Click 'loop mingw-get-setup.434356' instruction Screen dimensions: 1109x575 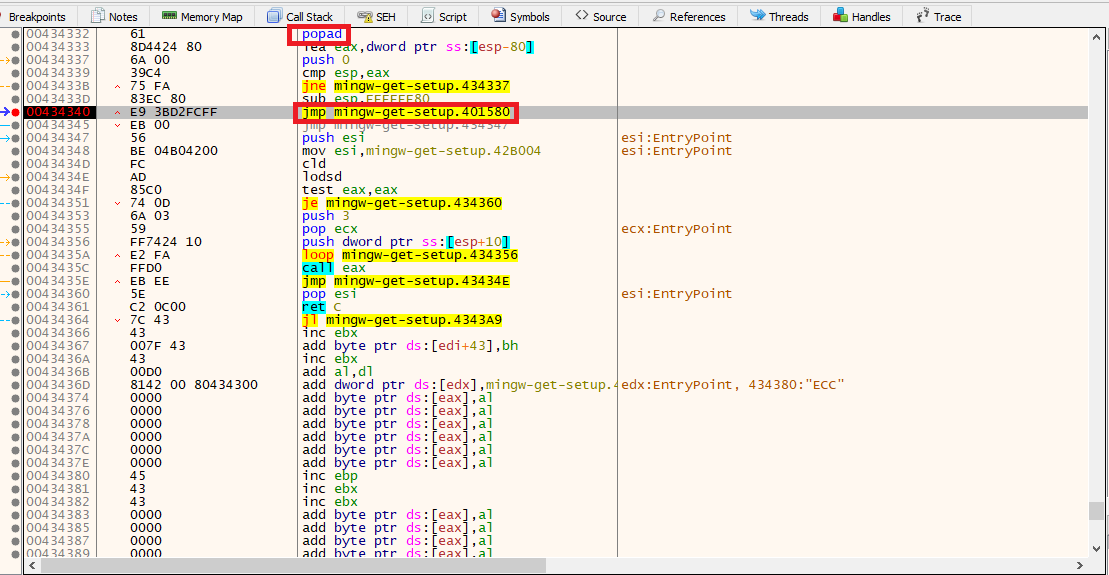[410, 255]
